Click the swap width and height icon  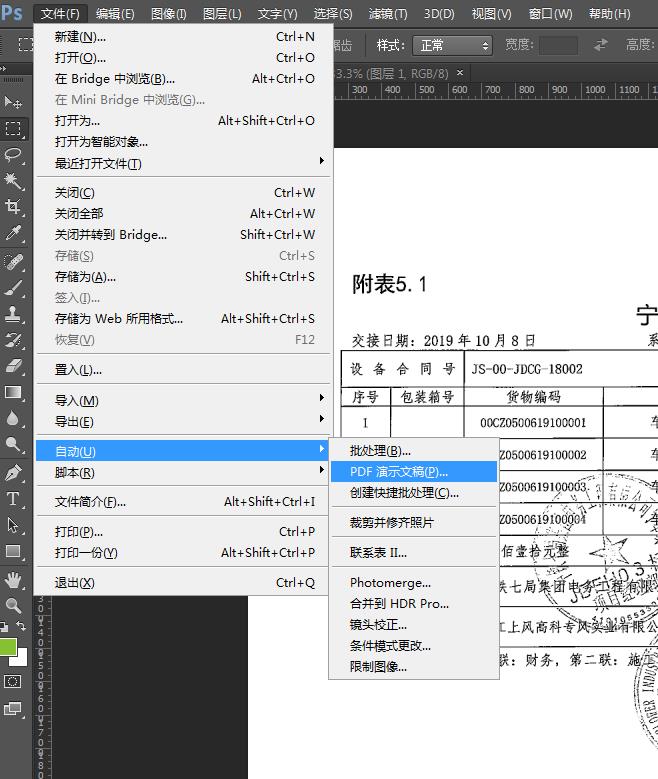(601, 45)
